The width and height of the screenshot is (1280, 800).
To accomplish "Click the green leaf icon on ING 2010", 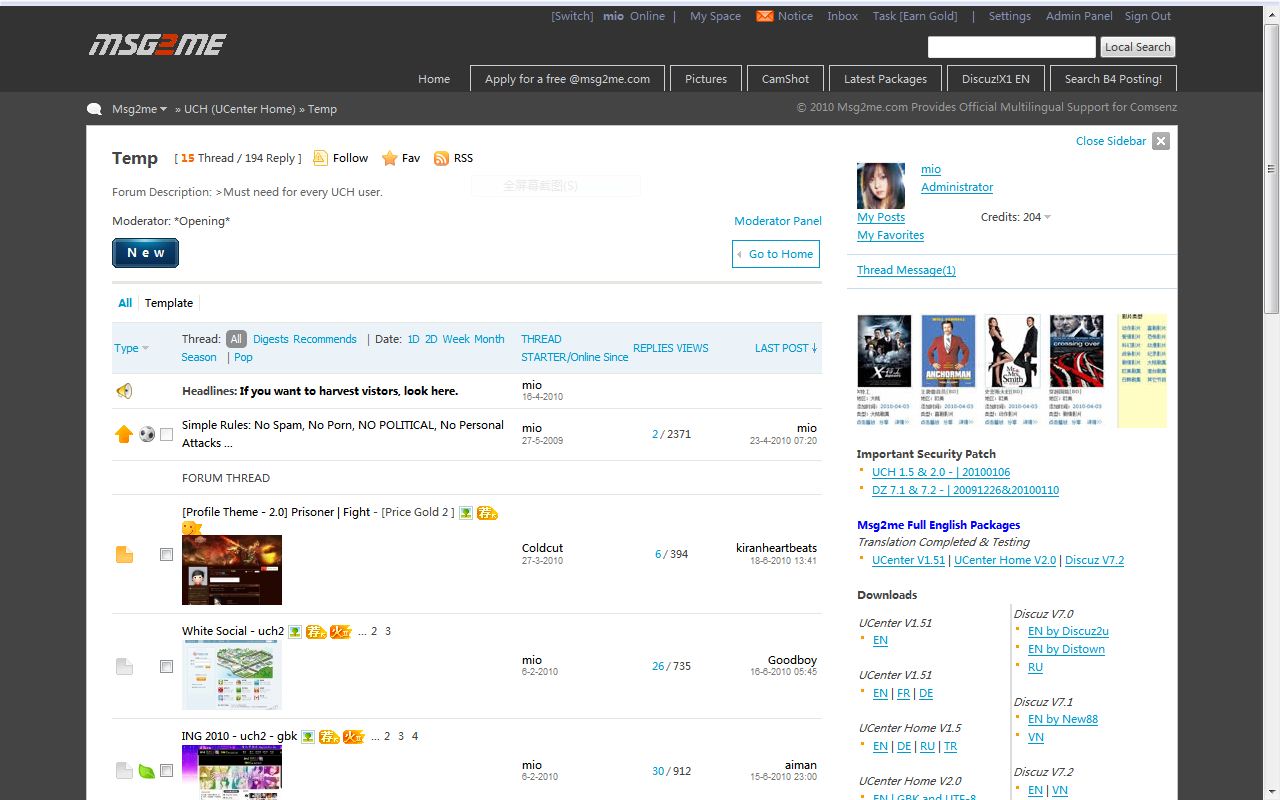I will (x=146, y=771).
